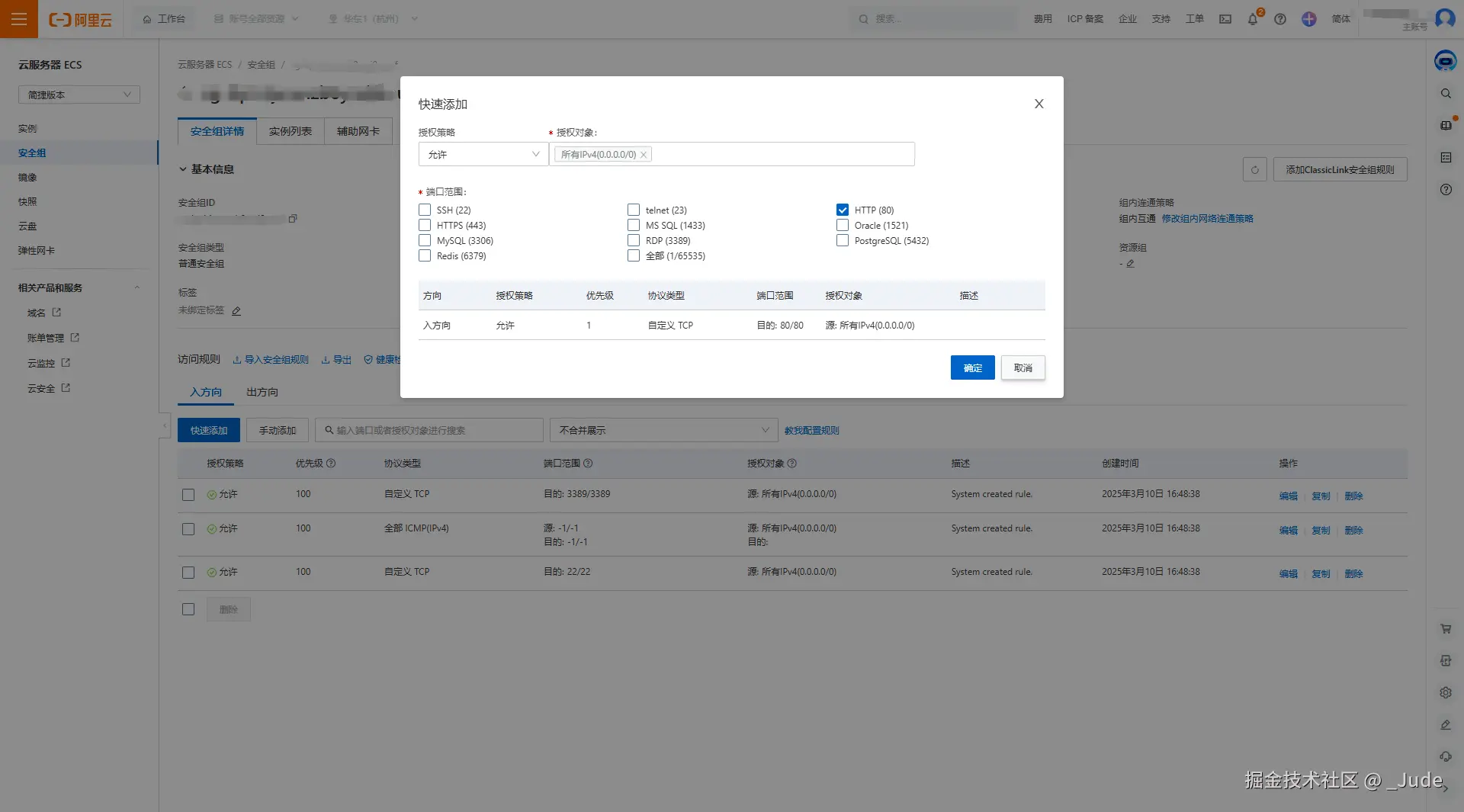
Task: Open the region selector dropdown in top bar
Action: (x=373, y=19)
